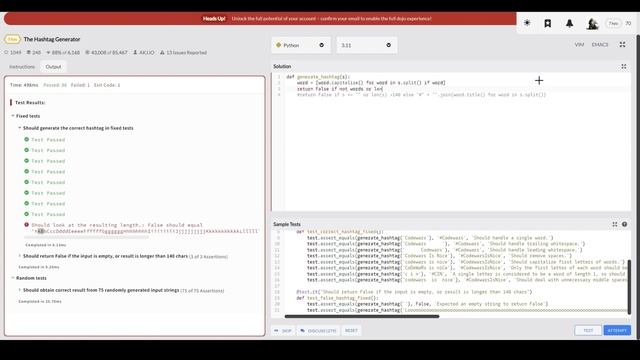Viewport: 640px width, 360px height.
Task: Click the commented '#return False' solution line
Action: (x=421, y=95)
